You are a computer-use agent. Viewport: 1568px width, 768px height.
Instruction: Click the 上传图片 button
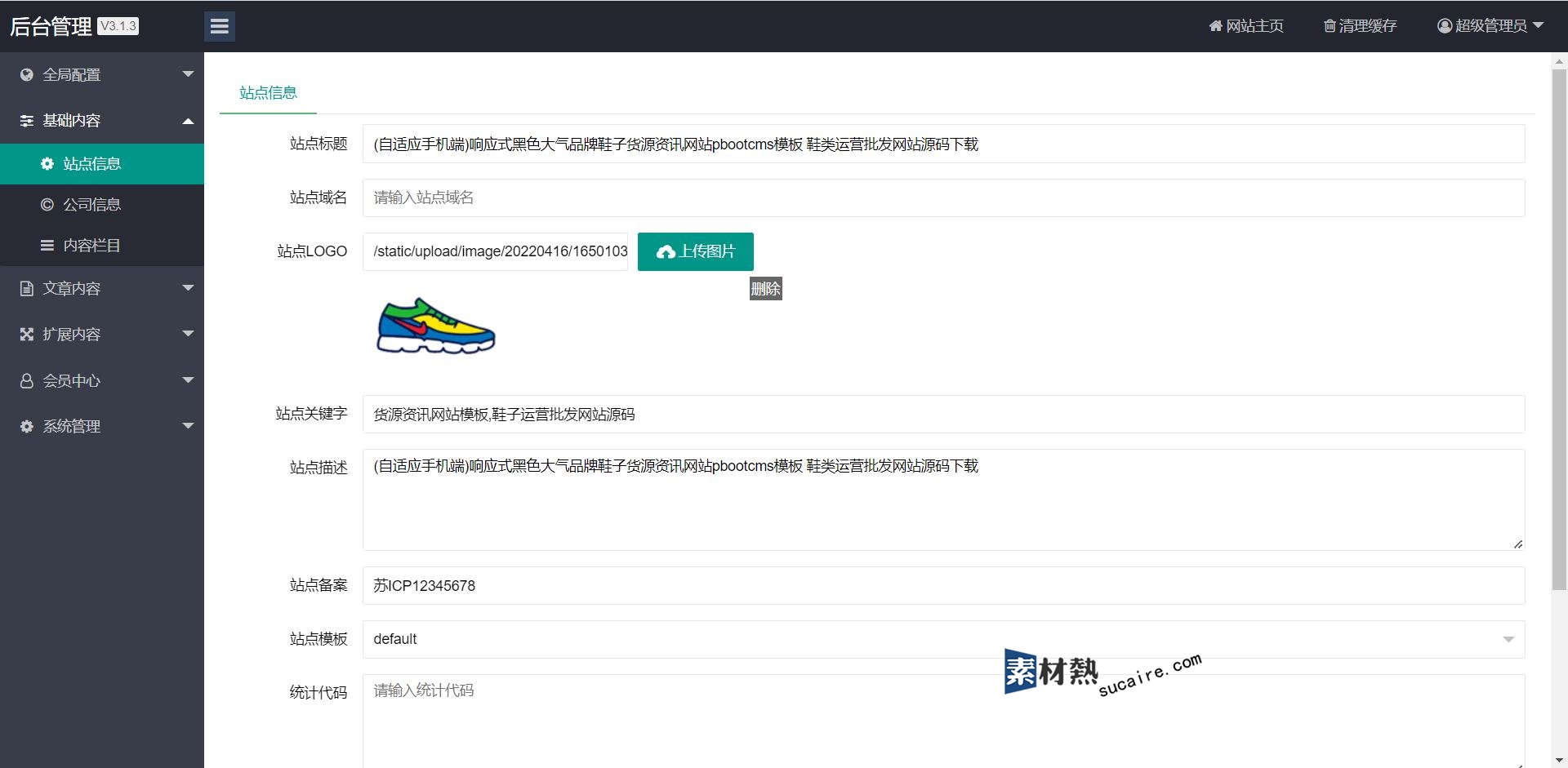(695, 251)
